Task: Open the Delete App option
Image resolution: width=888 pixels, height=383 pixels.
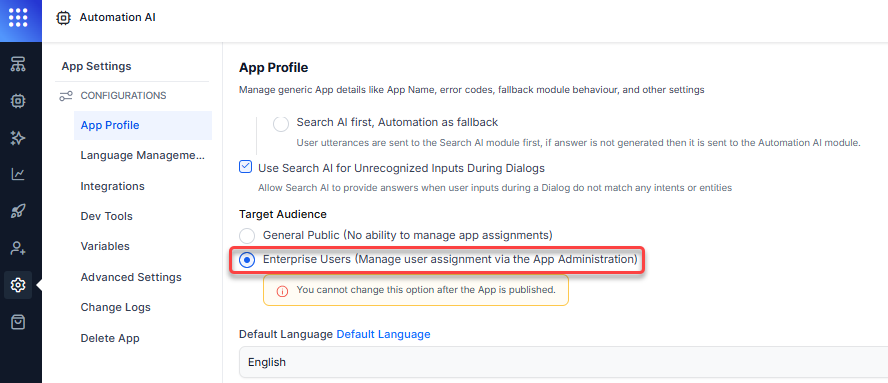Action: pyautogui.click(x=110, y=338)
